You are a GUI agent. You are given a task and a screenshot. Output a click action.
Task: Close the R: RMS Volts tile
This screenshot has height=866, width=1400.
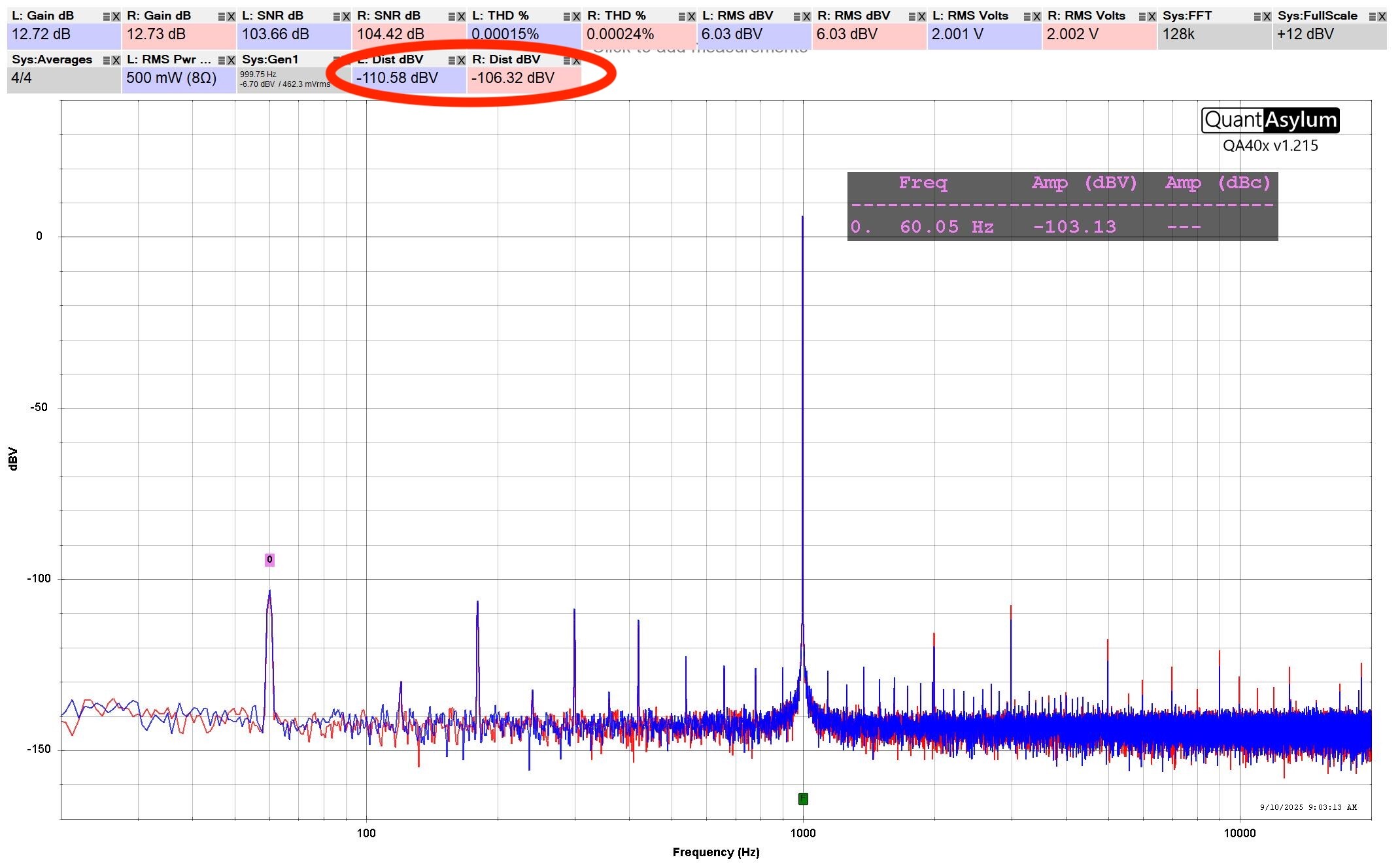point(1152,16)
